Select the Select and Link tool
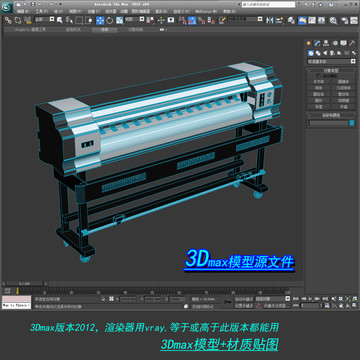Screen dimensions: 360x360 click(x=8, y=20)
